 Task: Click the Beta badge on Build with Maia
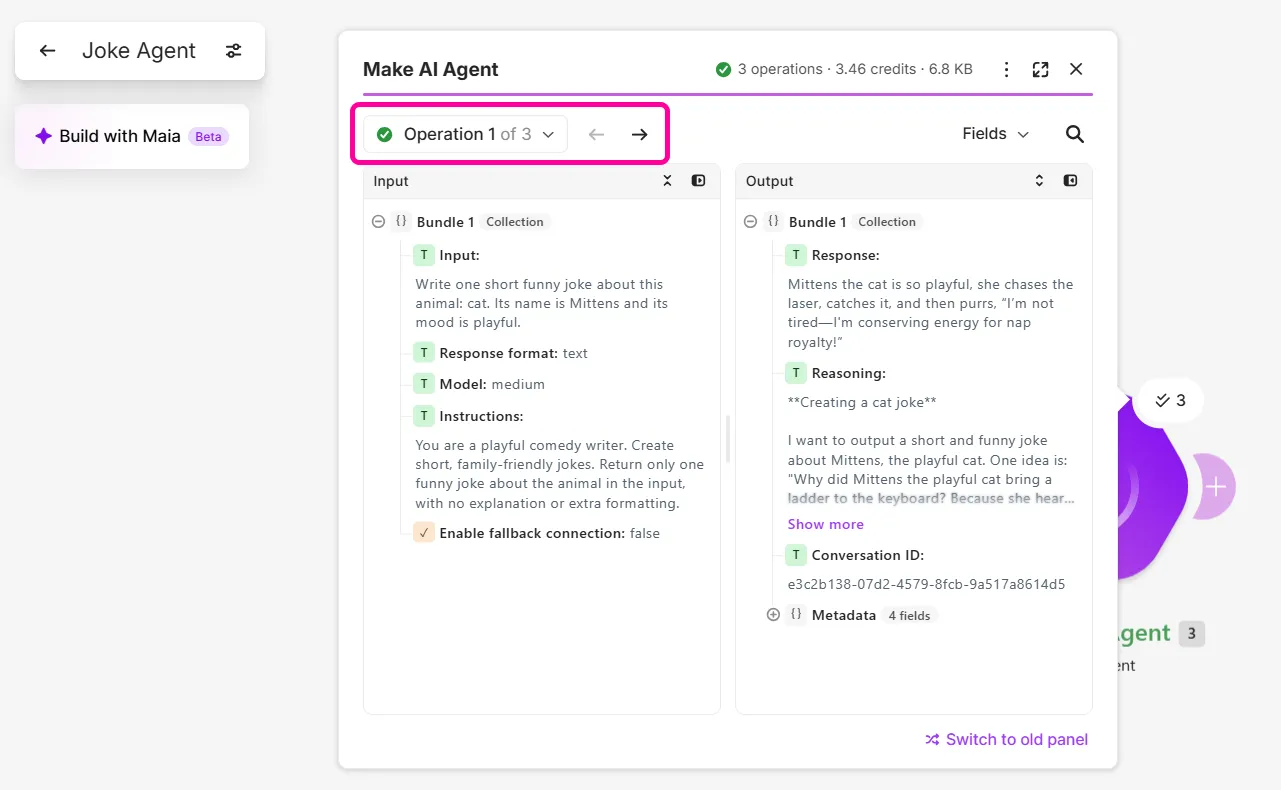tap(208, 137)
